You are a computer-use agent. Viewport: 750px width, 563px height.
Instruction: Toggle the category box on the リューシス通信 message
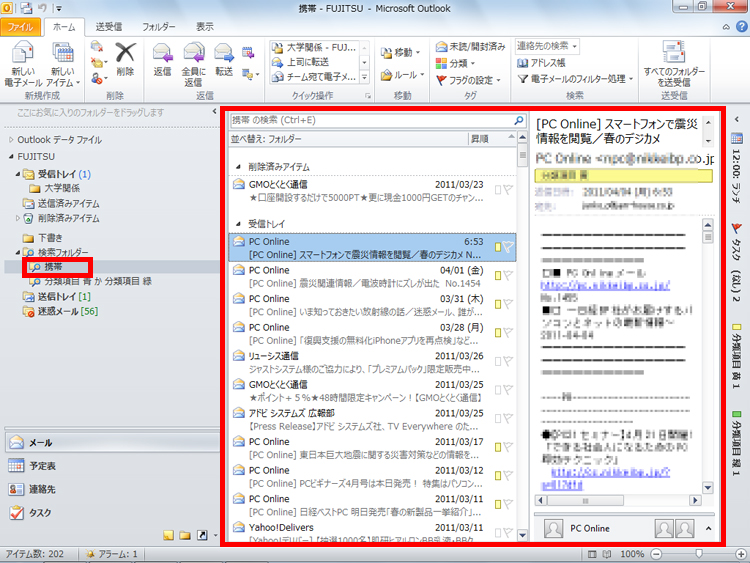(x=498, y=361)
